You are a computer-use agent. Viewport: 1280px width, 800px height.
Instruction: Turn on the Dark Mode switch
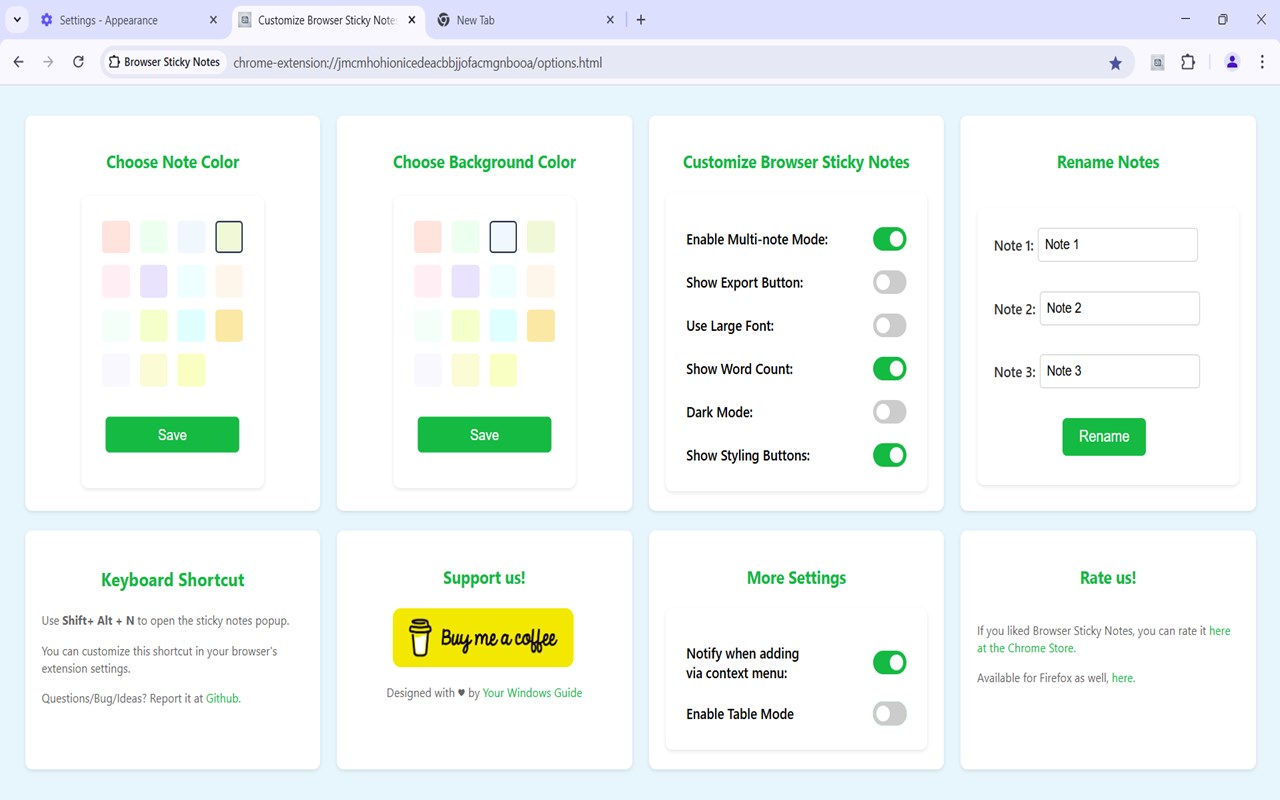(x=889, y=412)
